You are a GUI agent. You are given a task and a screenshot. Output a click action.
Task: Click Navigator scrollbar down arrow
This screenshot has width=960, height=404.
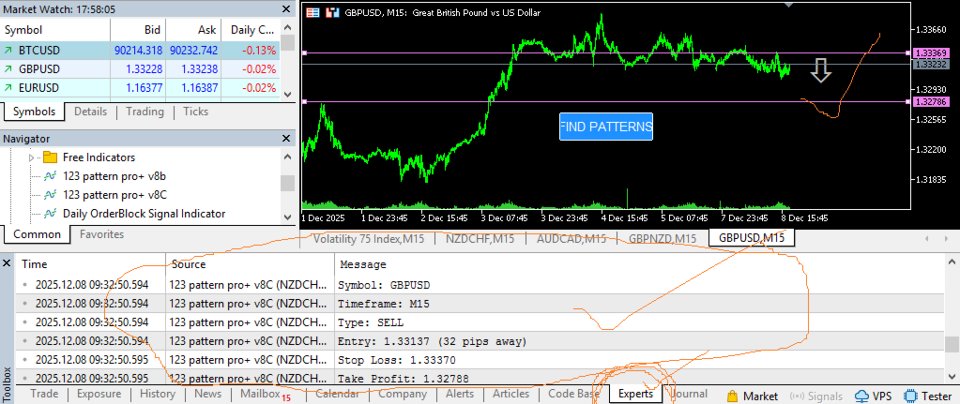tap(287, 216)
